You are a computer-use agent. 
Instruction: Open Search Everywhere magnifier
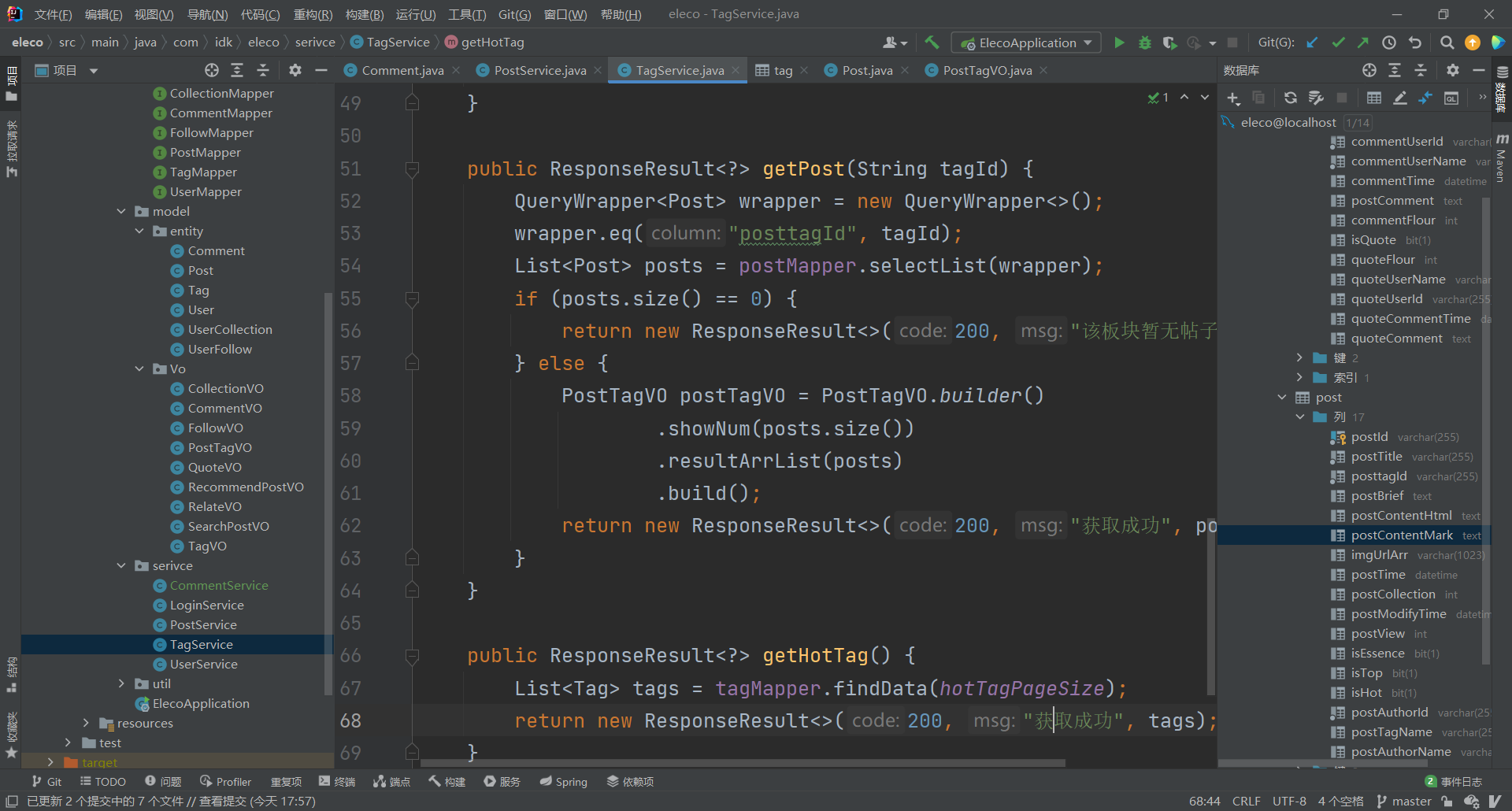point(1447,43)
